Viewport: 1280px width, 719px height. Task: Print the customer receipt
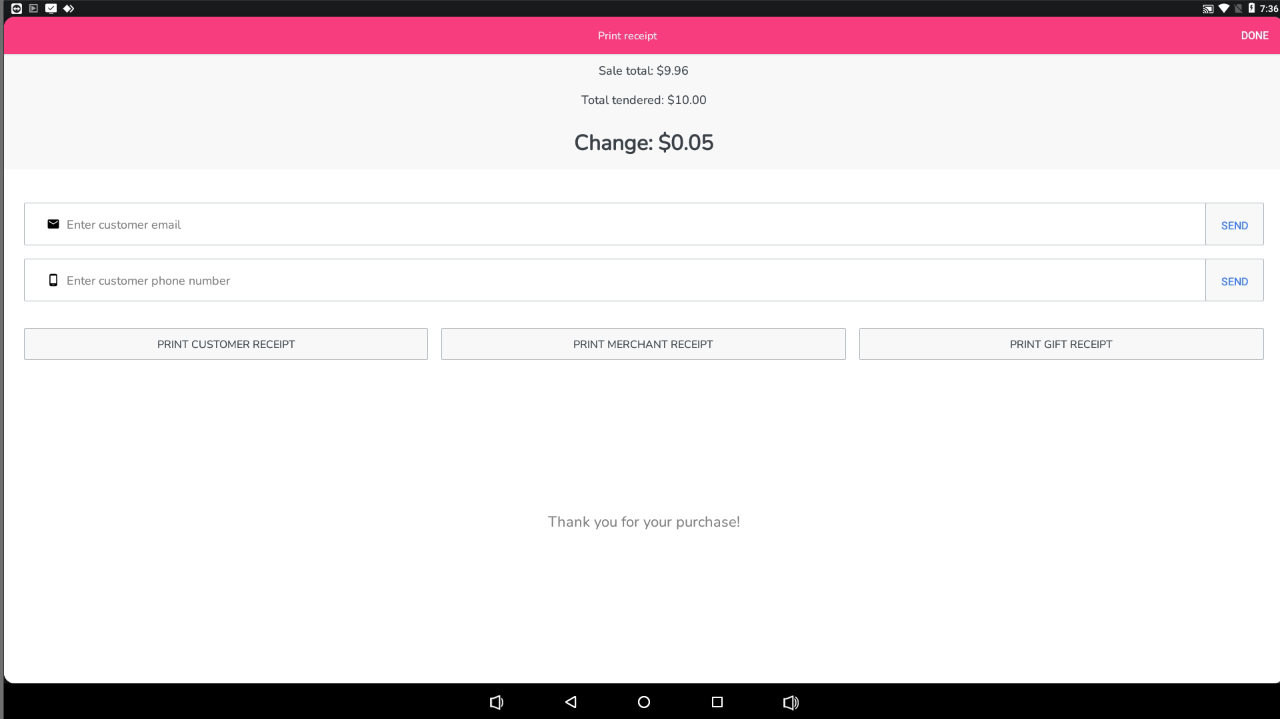point(226,344)
